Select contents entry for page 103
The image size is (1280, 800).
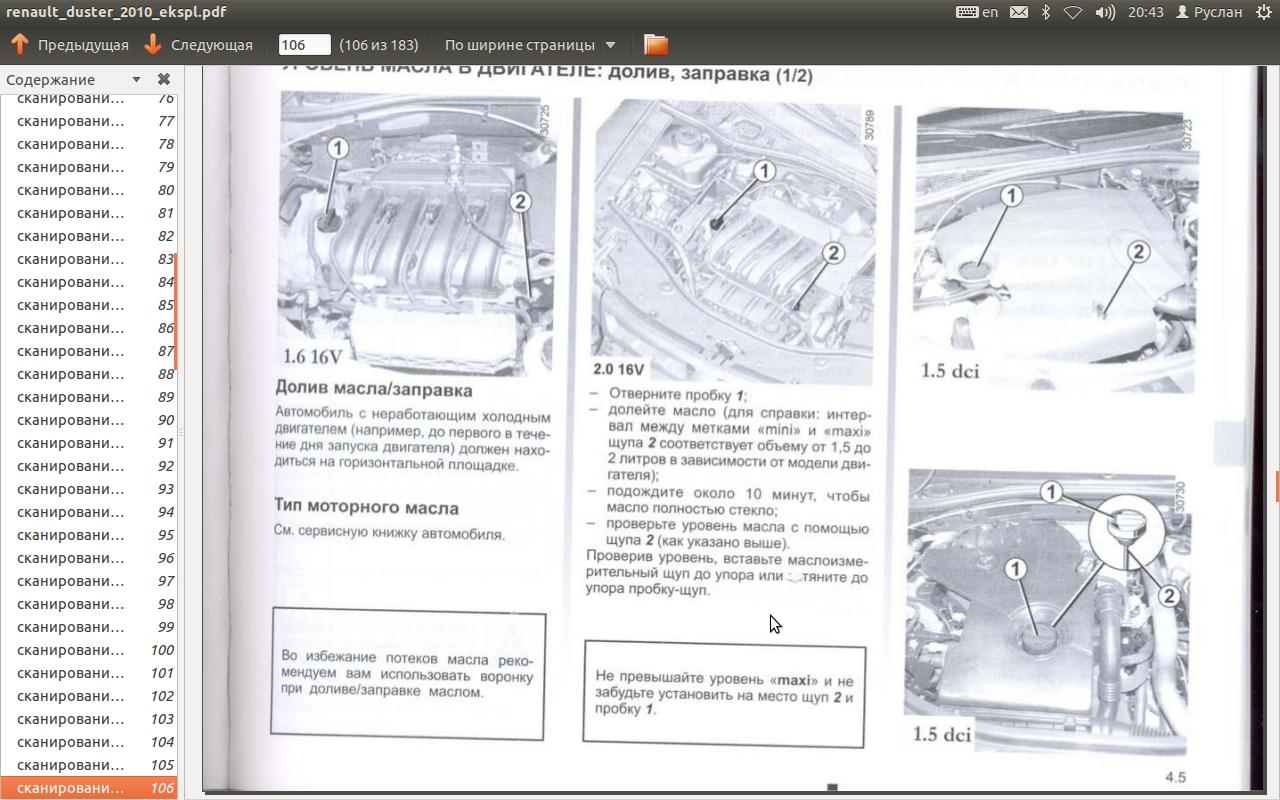point(89,719)
